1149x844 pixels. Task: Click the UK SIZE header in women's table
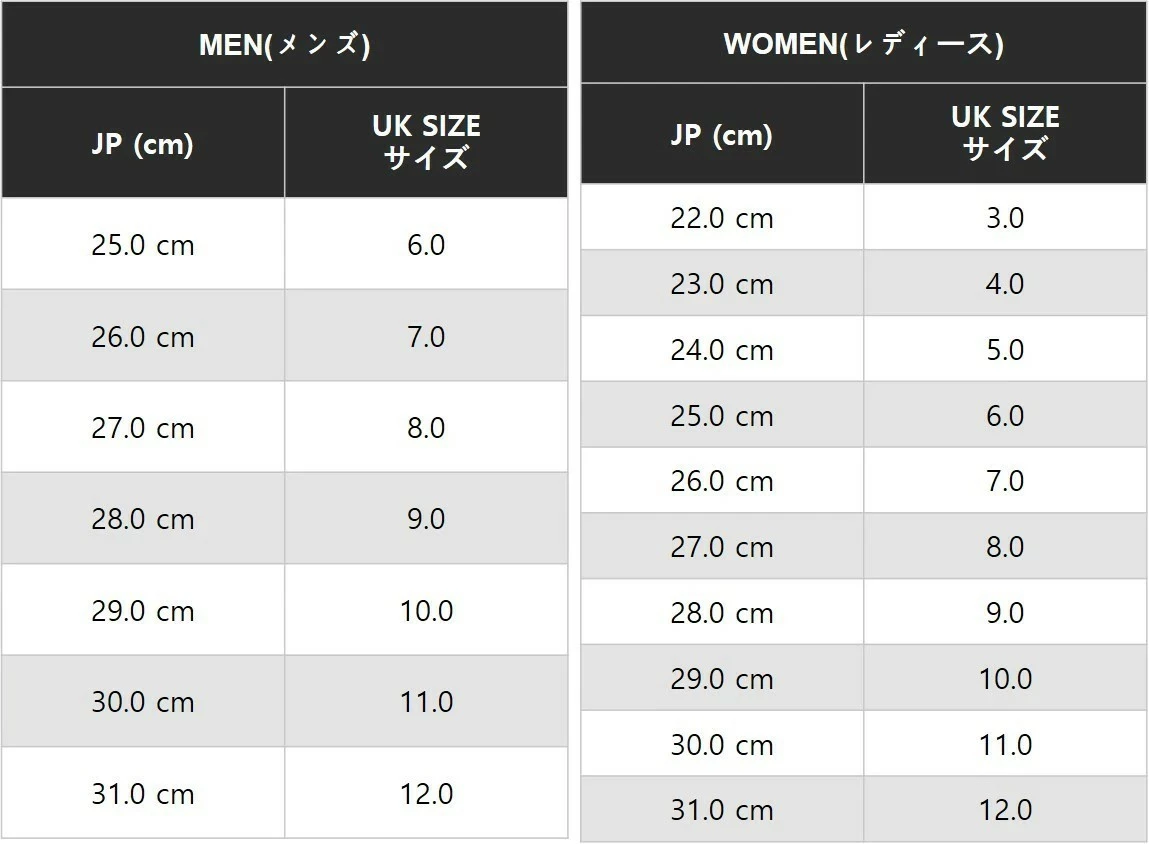click(1005, 133)
